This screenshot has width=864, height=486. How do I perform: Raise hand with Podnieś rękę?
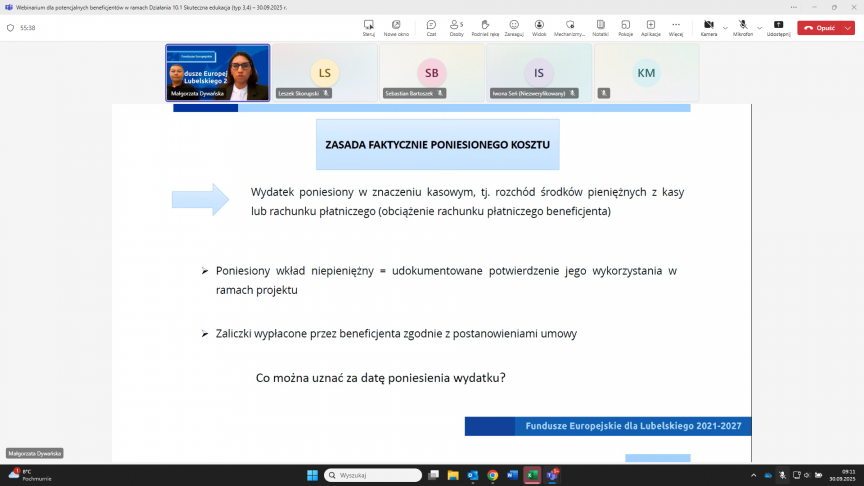point(485,27)
